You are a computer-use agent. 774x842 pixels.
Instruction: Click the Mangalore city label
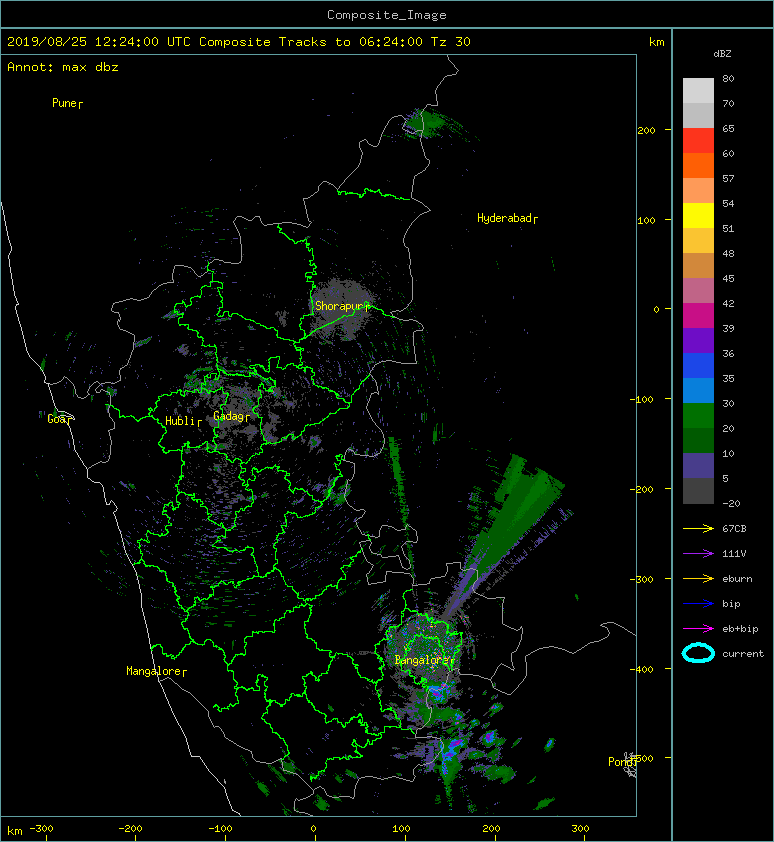click(154, 671)
